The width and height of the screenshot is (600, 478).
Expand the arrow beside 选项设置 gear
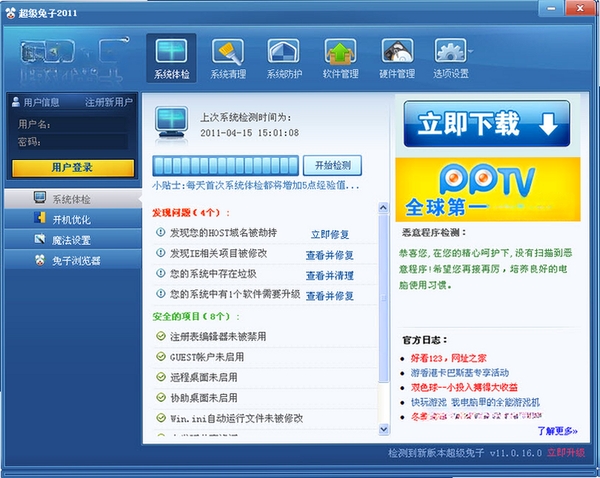pos(471,51)
